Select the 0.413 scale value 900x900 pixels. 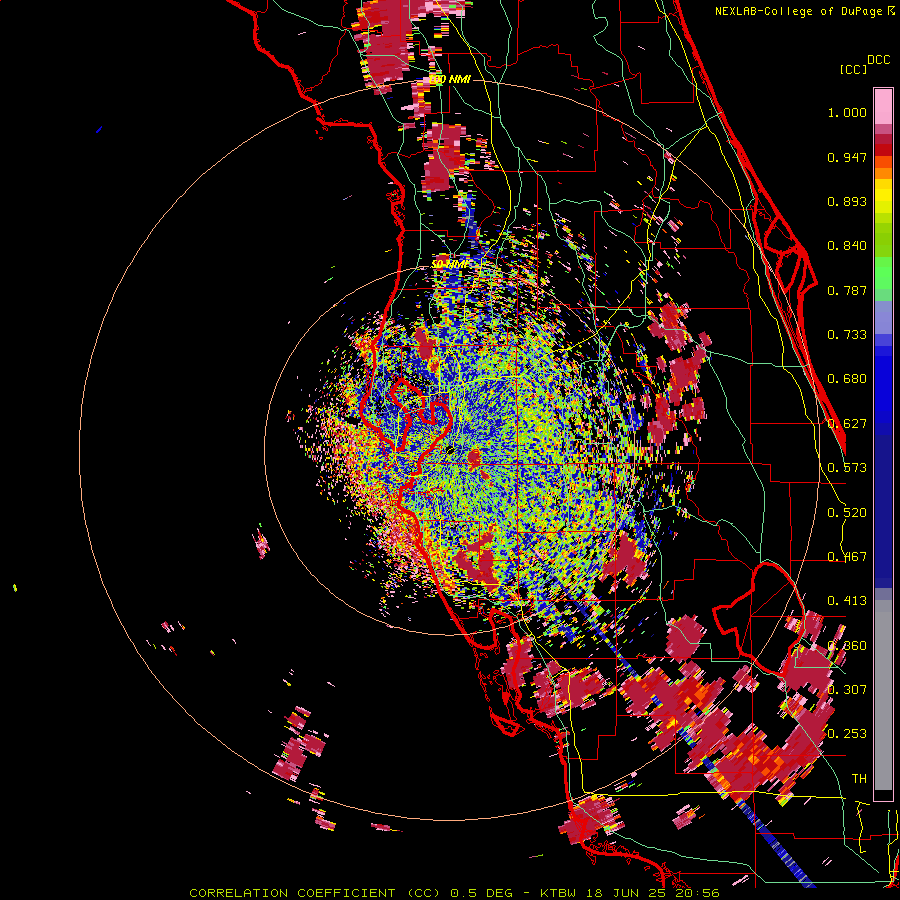click(x=847, y=601)
